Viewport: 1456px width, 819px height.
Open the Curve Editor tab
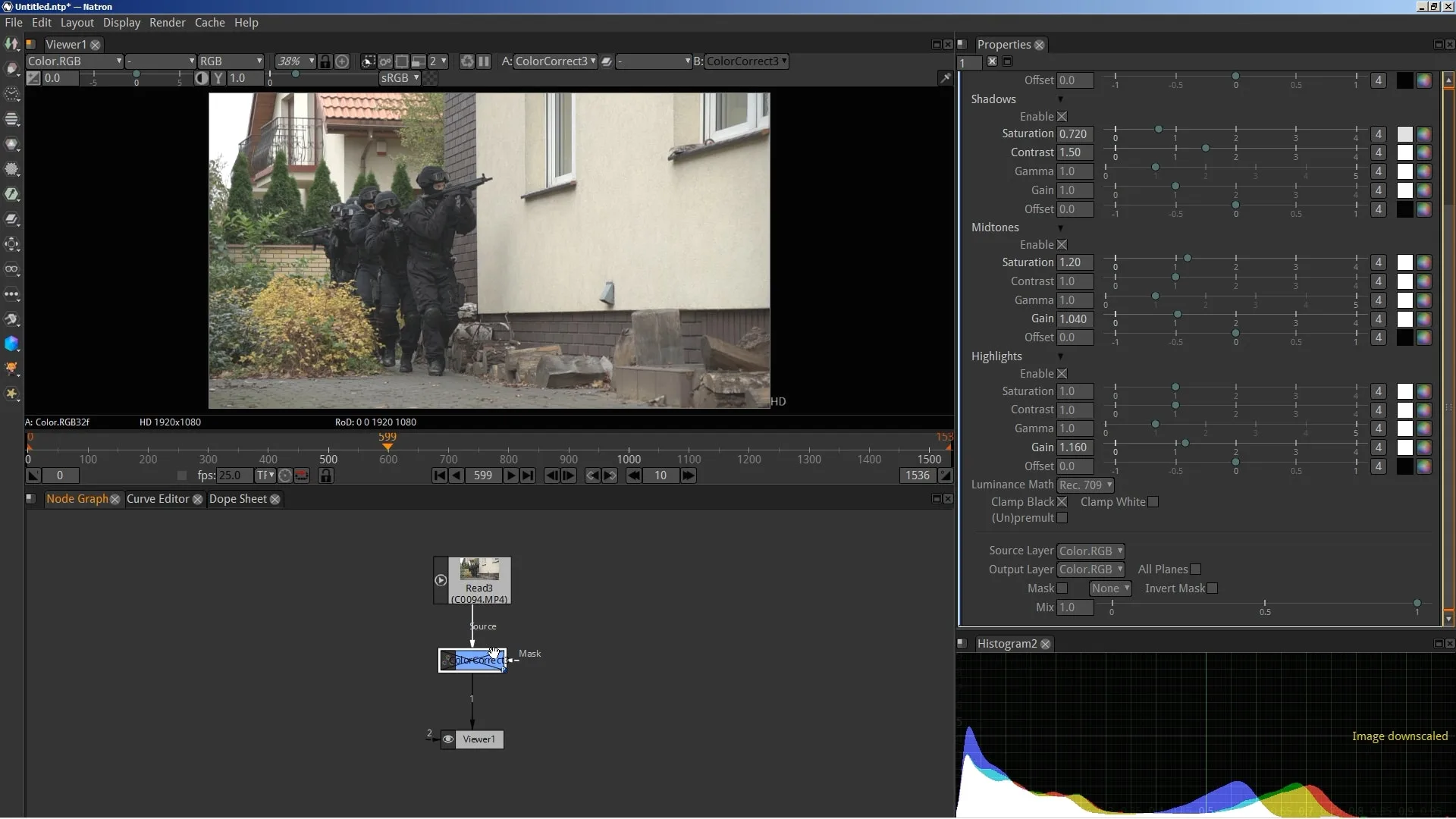157,498
